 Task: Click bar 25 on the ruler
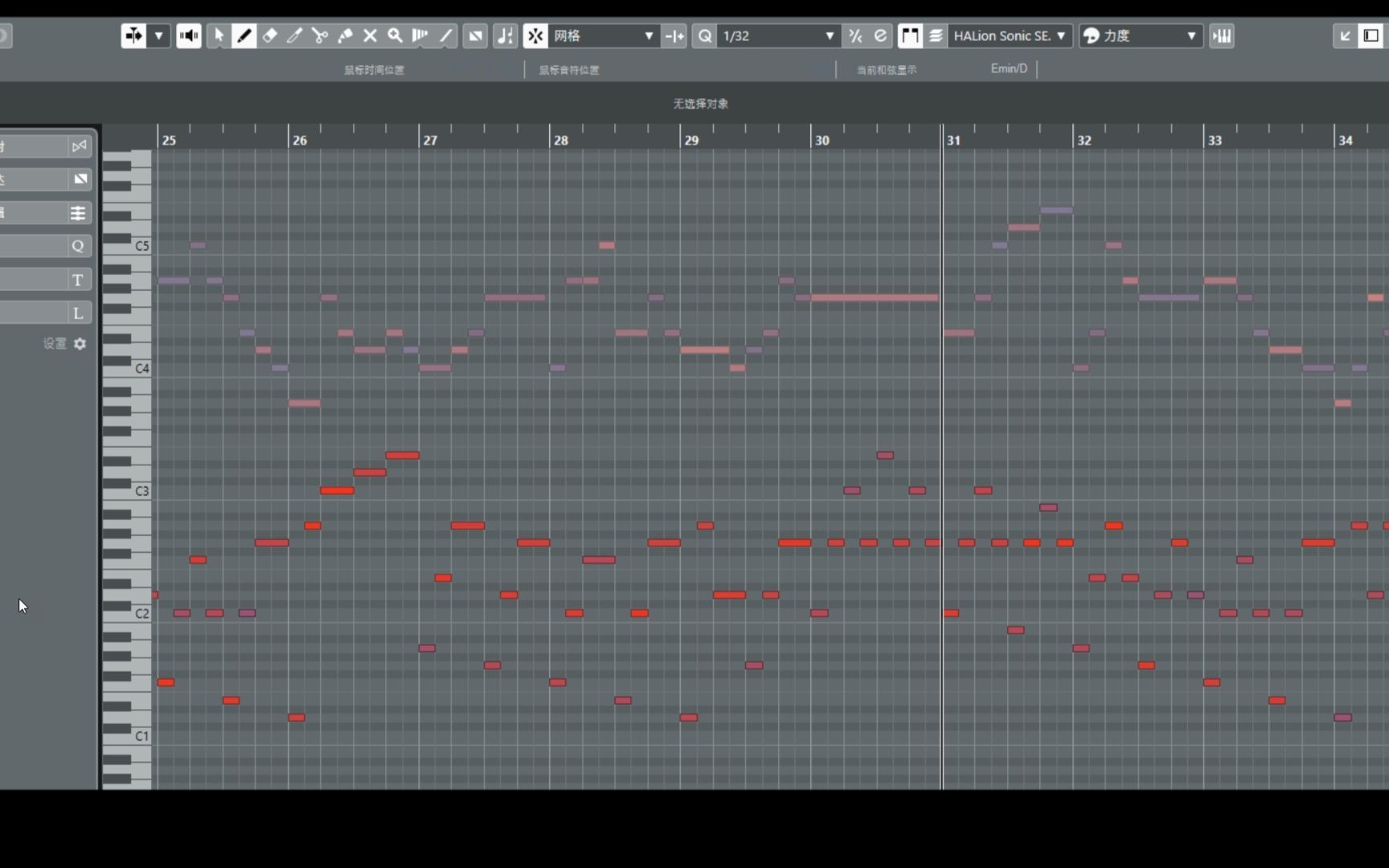point(169,140)
